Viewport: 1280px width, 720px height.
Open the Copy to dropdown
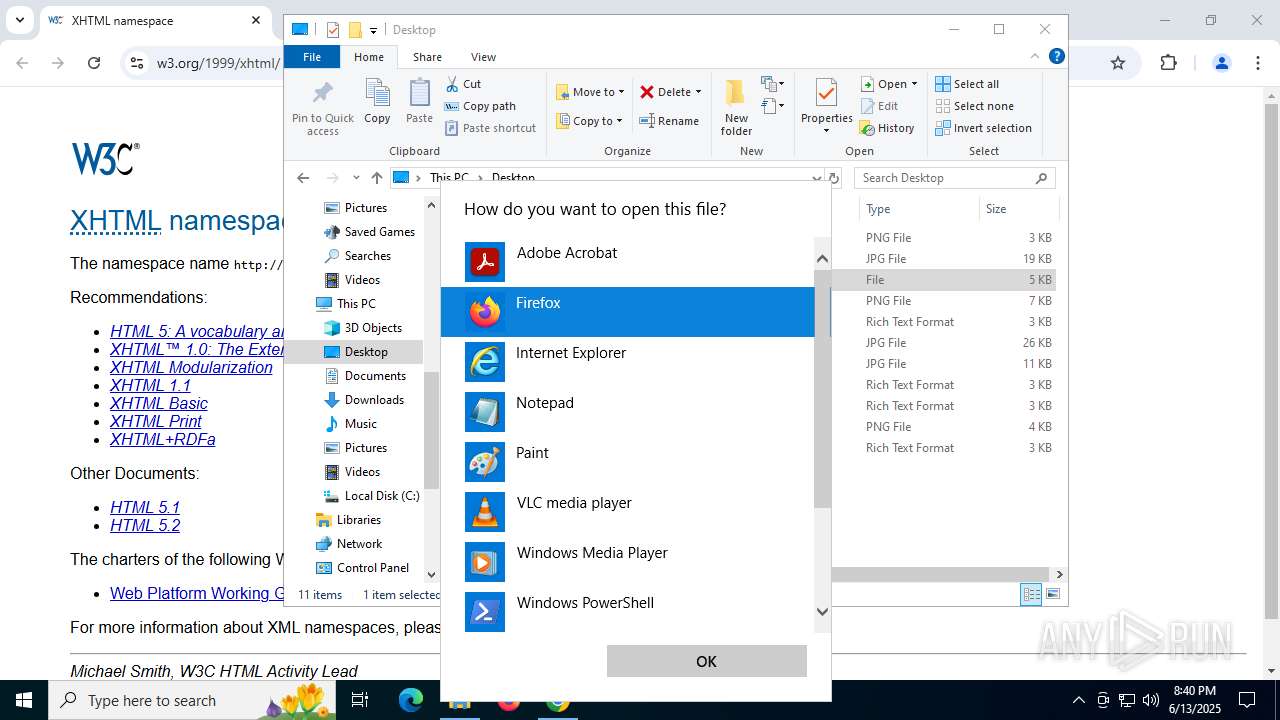tap(589, 121)
